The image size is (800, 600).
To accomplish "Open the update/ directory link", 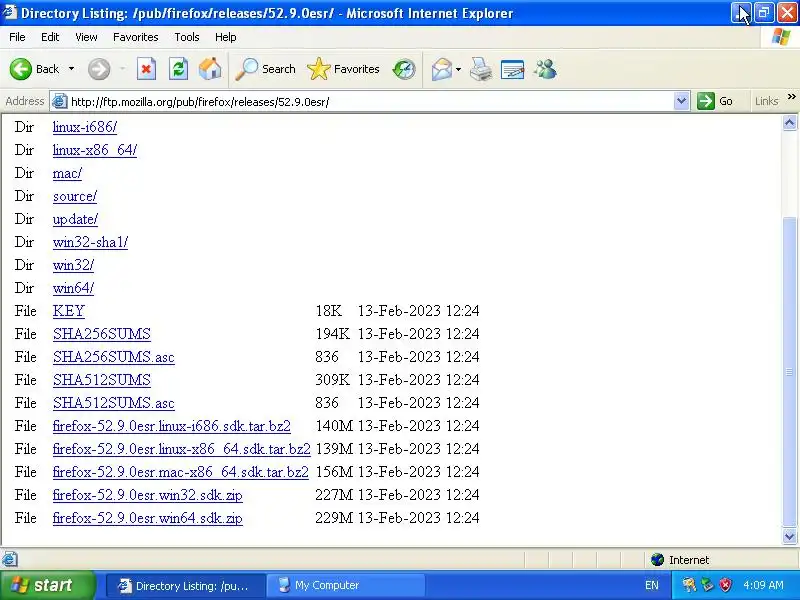I will coord(75,219).
